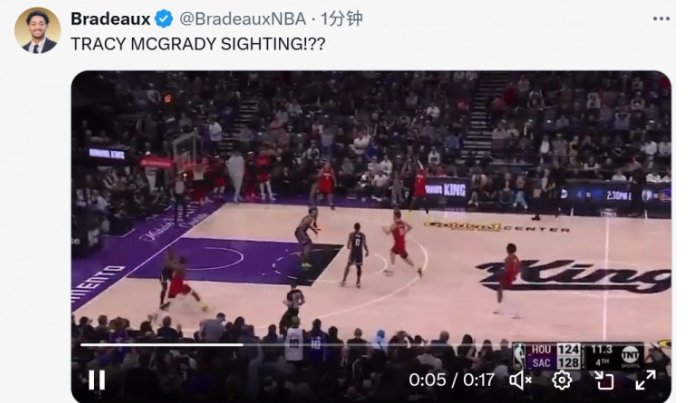Click the tweet text TRACY MCGRADY SIGHTING

click(x=198, y=44)
